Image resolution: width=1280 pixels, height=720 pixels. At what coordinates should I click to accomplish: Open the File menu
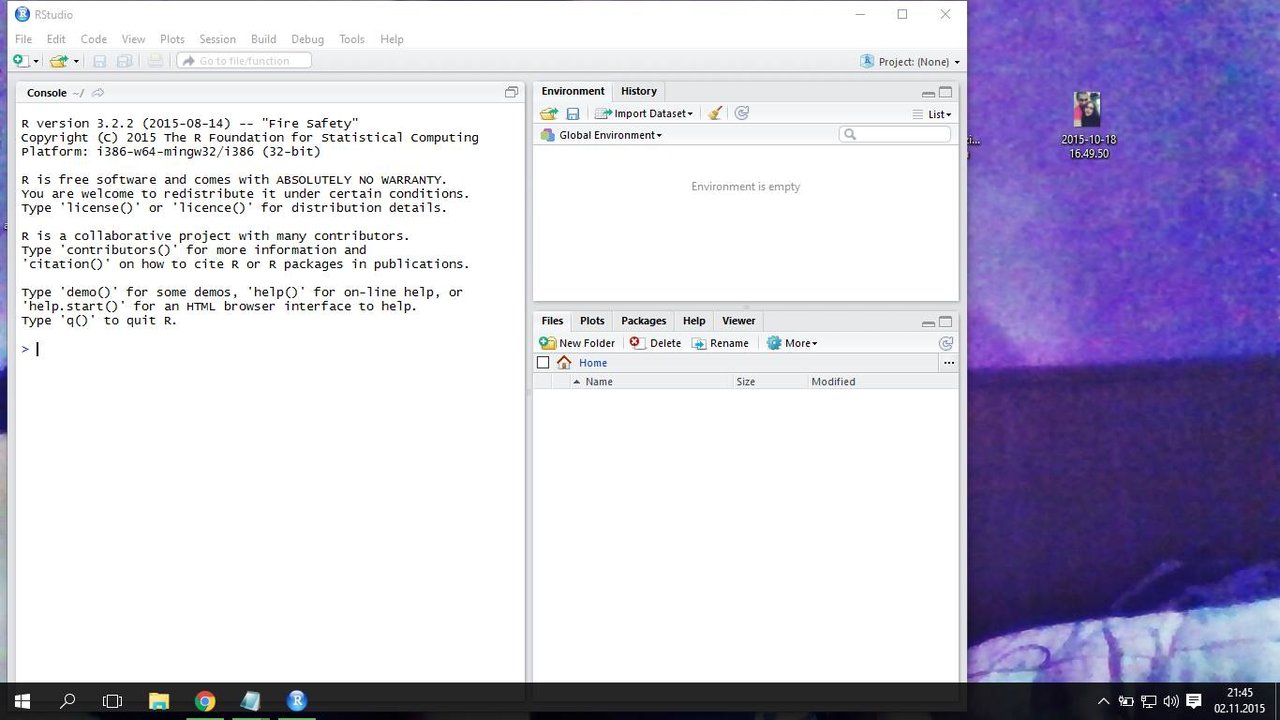23,39
